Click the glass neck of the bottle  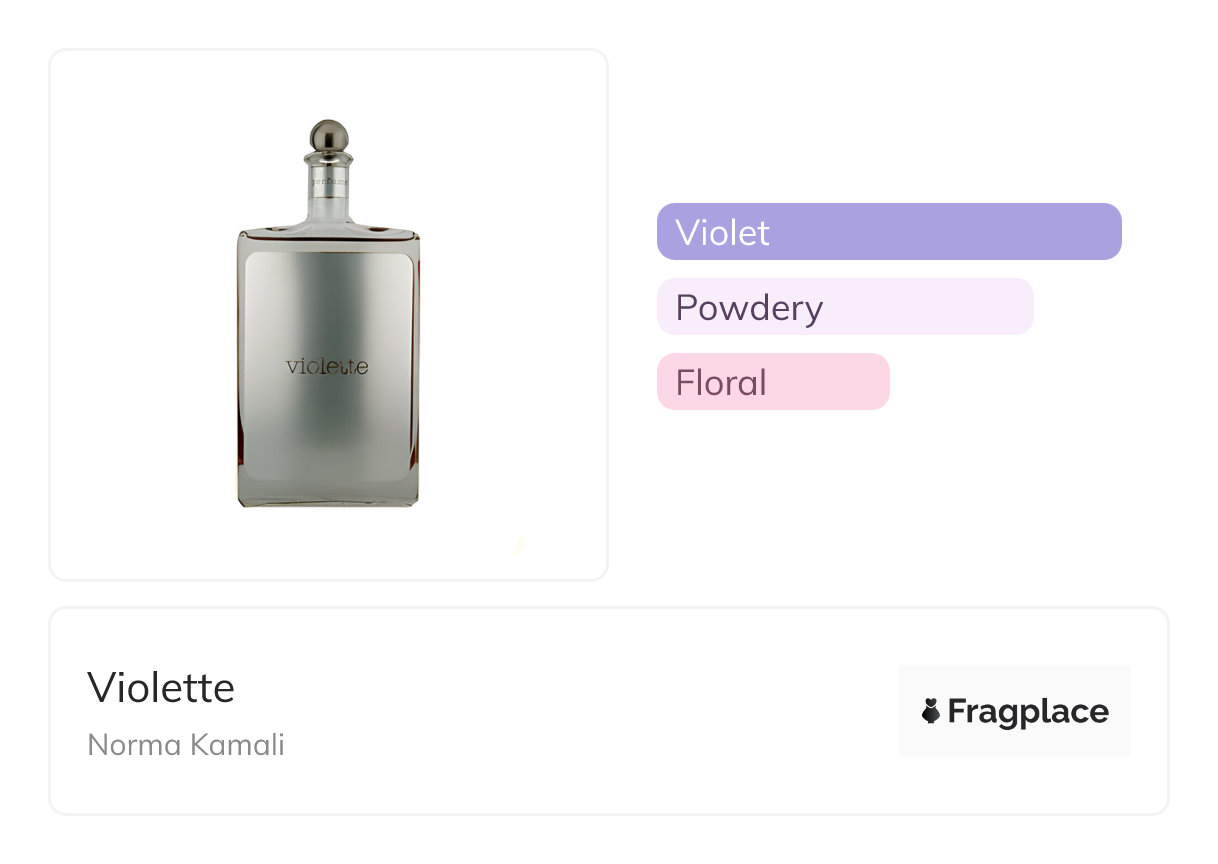[x=327, y=200]
